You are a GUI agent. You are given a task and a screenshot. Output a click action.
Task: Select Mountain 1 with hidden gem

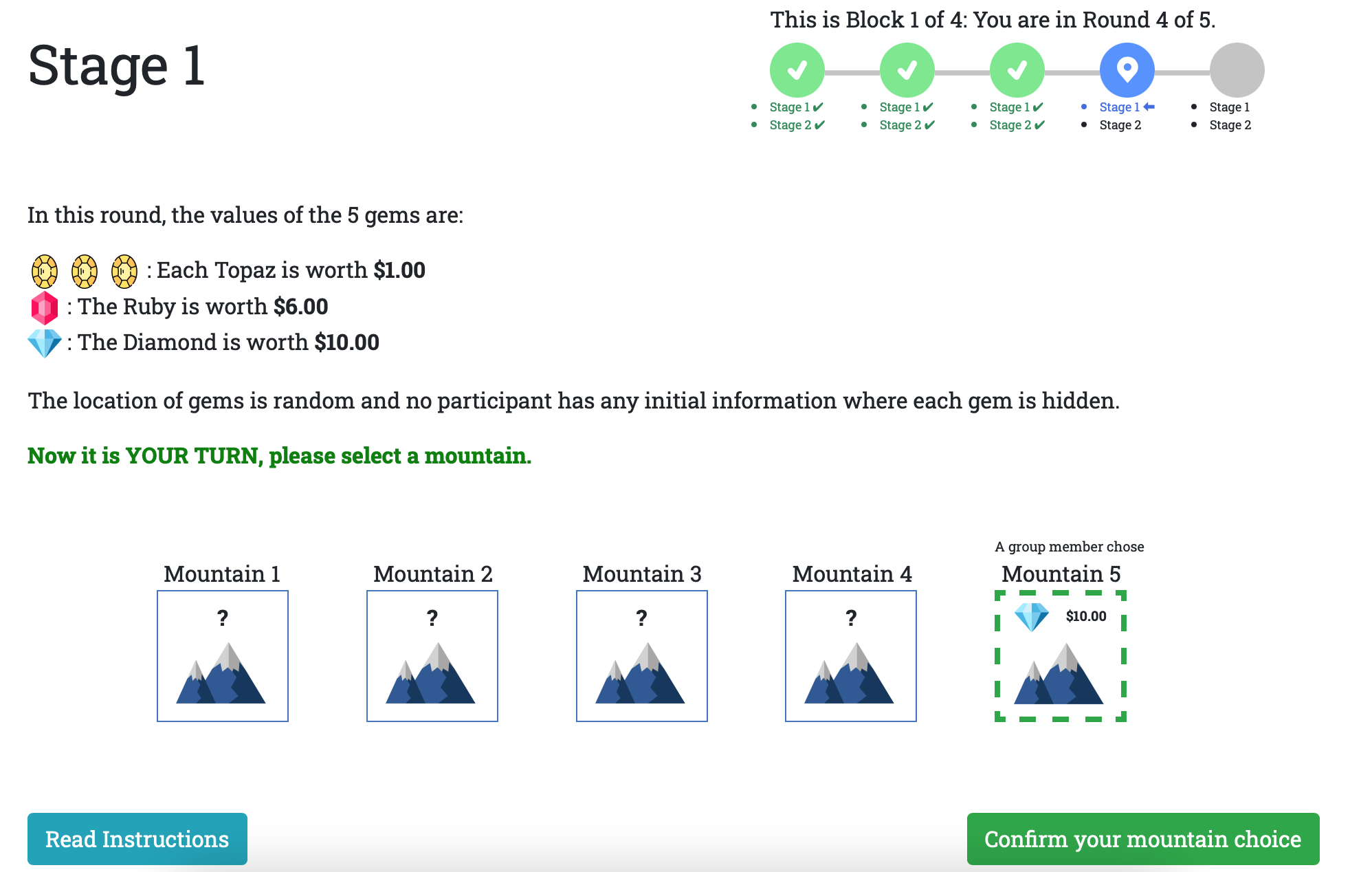[222, 656]
